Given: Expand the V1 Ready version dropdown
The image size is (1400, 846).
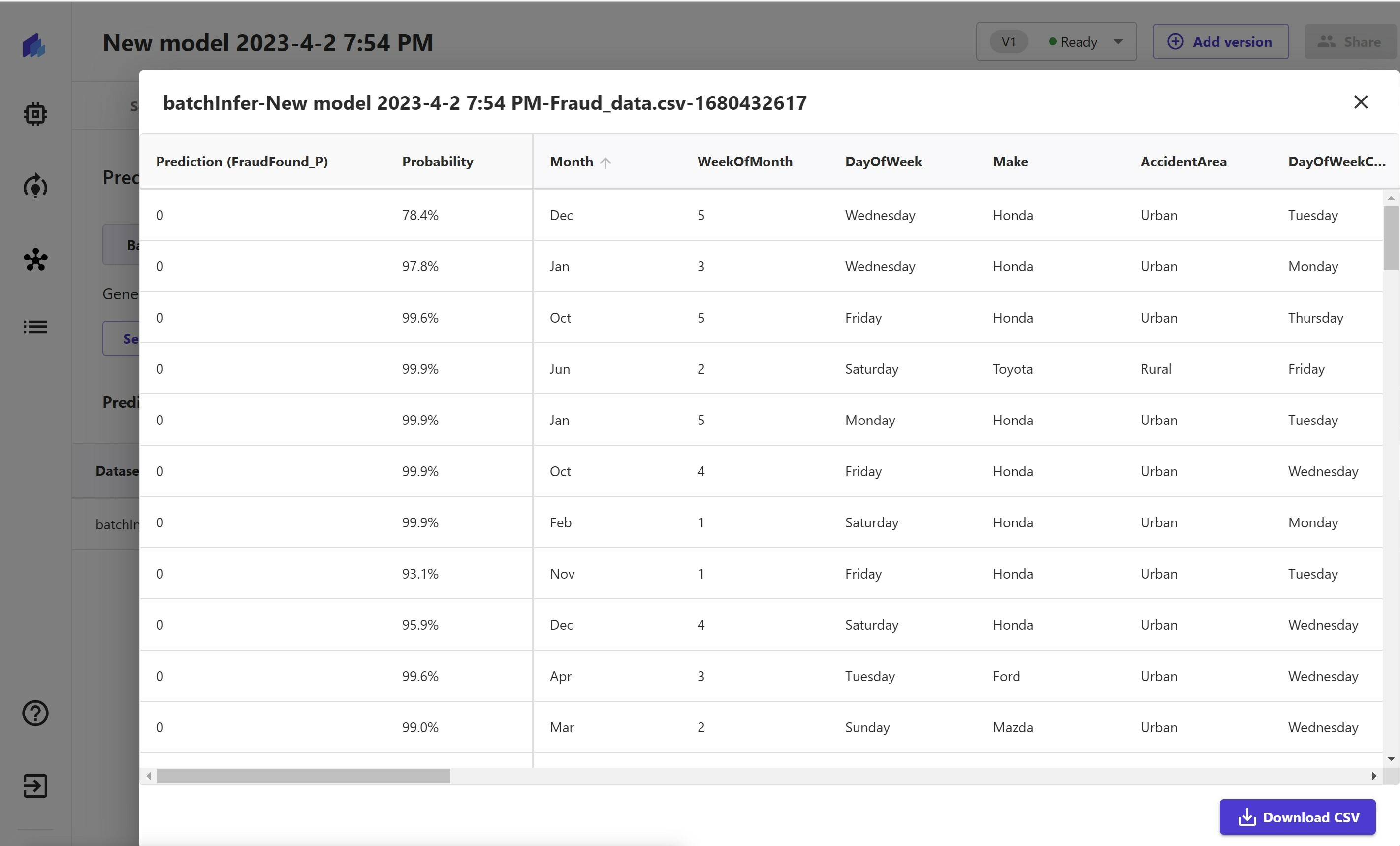Looking at the screenshot, I should coord(1117,42).
